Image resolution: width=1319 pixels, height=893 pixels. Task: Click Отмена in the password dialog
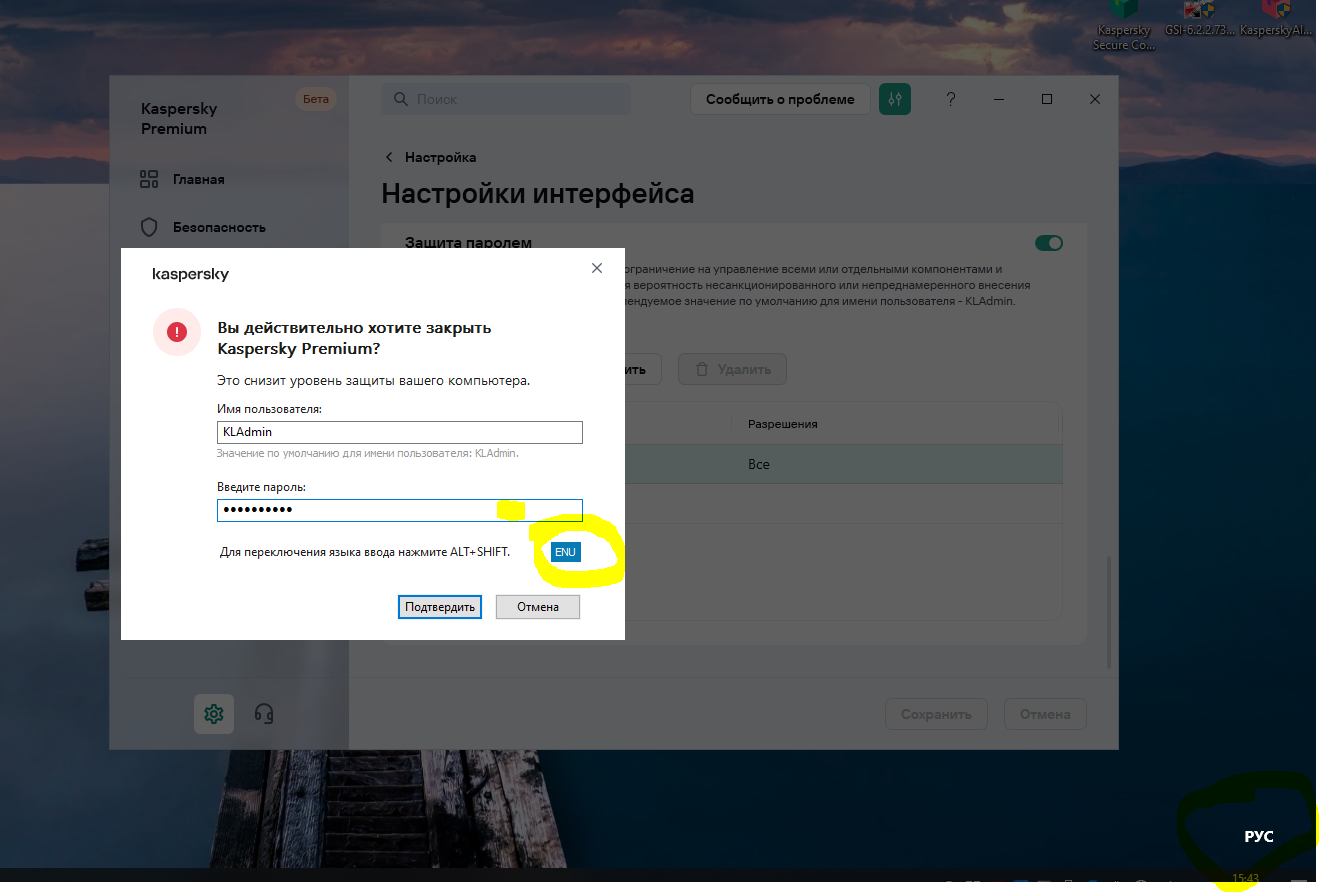point(538,607)
